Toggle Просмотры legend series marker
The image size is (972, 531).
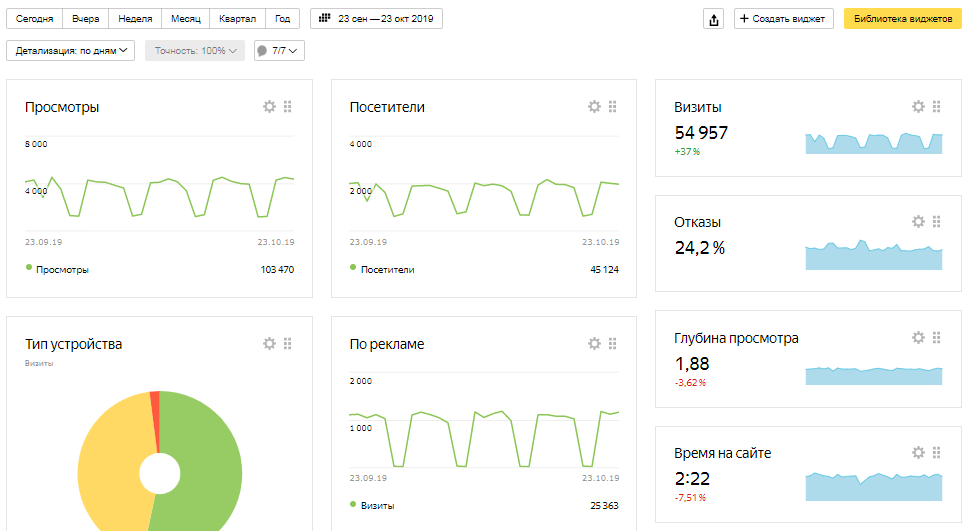(29, 268)
